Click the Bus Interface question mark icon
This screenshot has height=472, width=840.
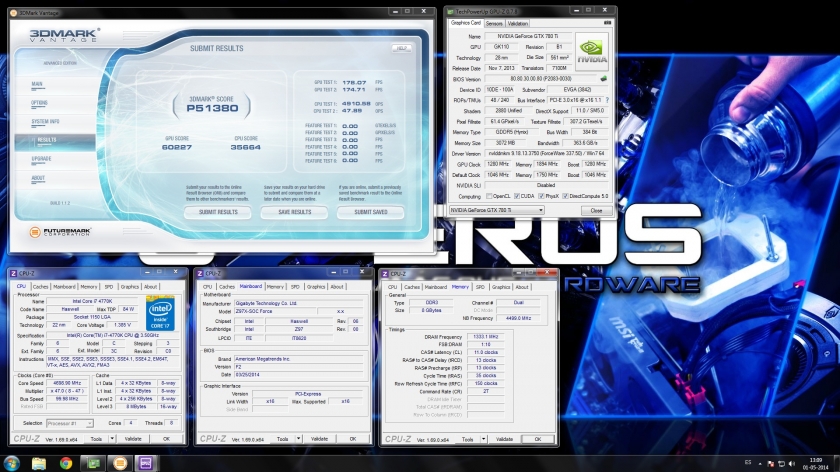(x=607, y=100)
